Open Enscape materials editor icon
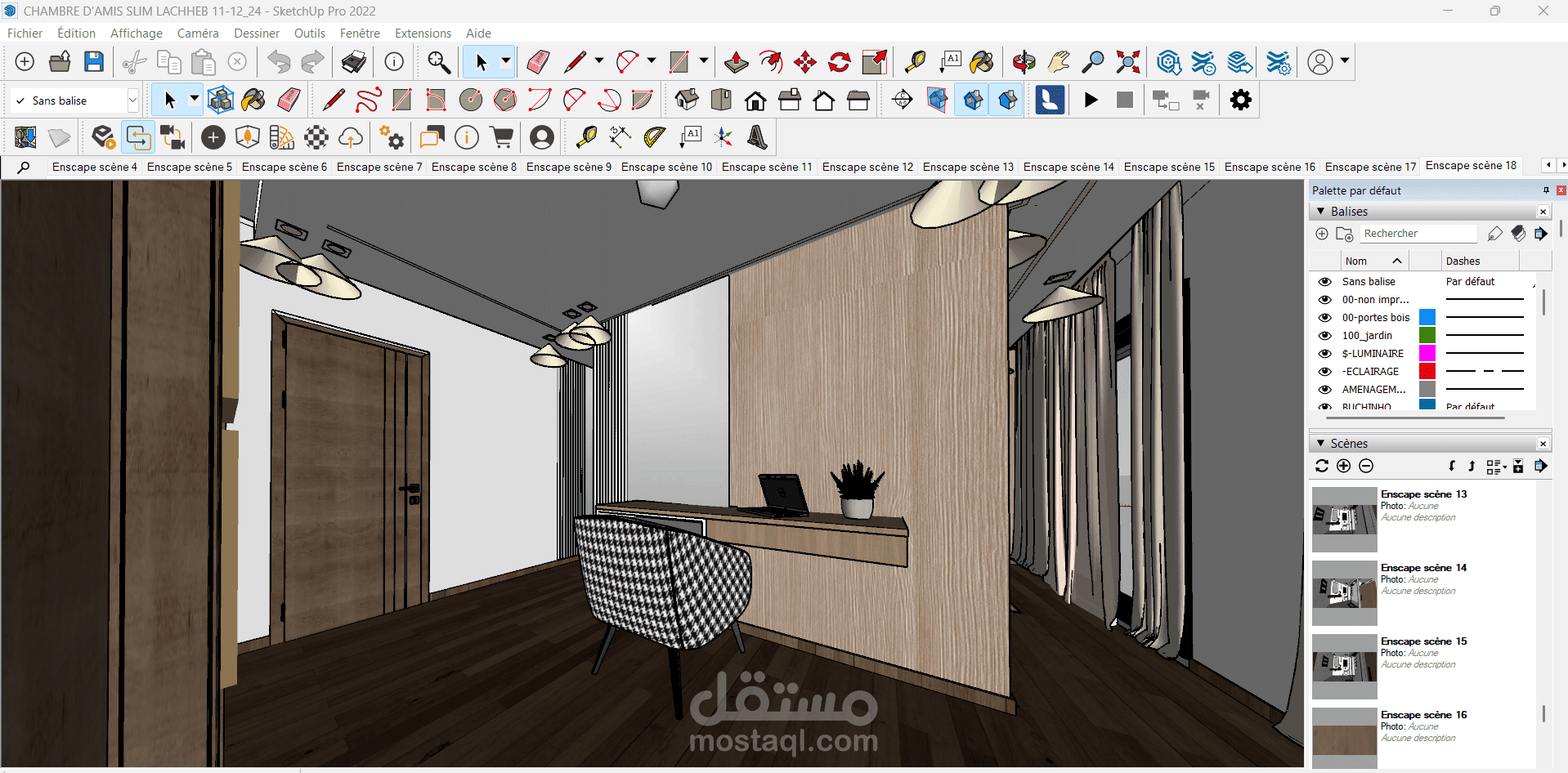1568x773 pixels. pos(282,137)
